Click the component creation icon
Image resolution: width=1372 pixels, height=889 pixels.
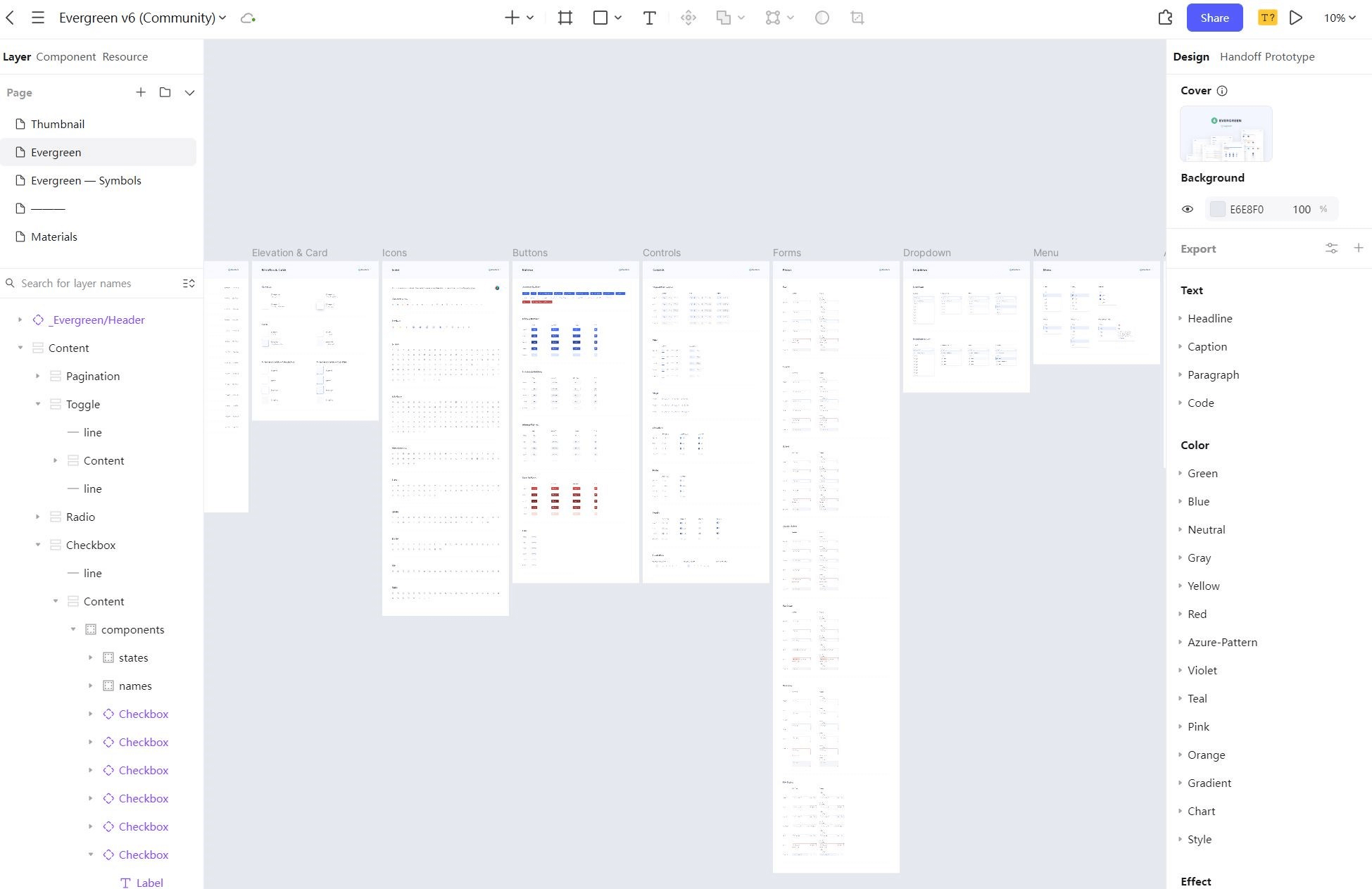coord(688,18)
